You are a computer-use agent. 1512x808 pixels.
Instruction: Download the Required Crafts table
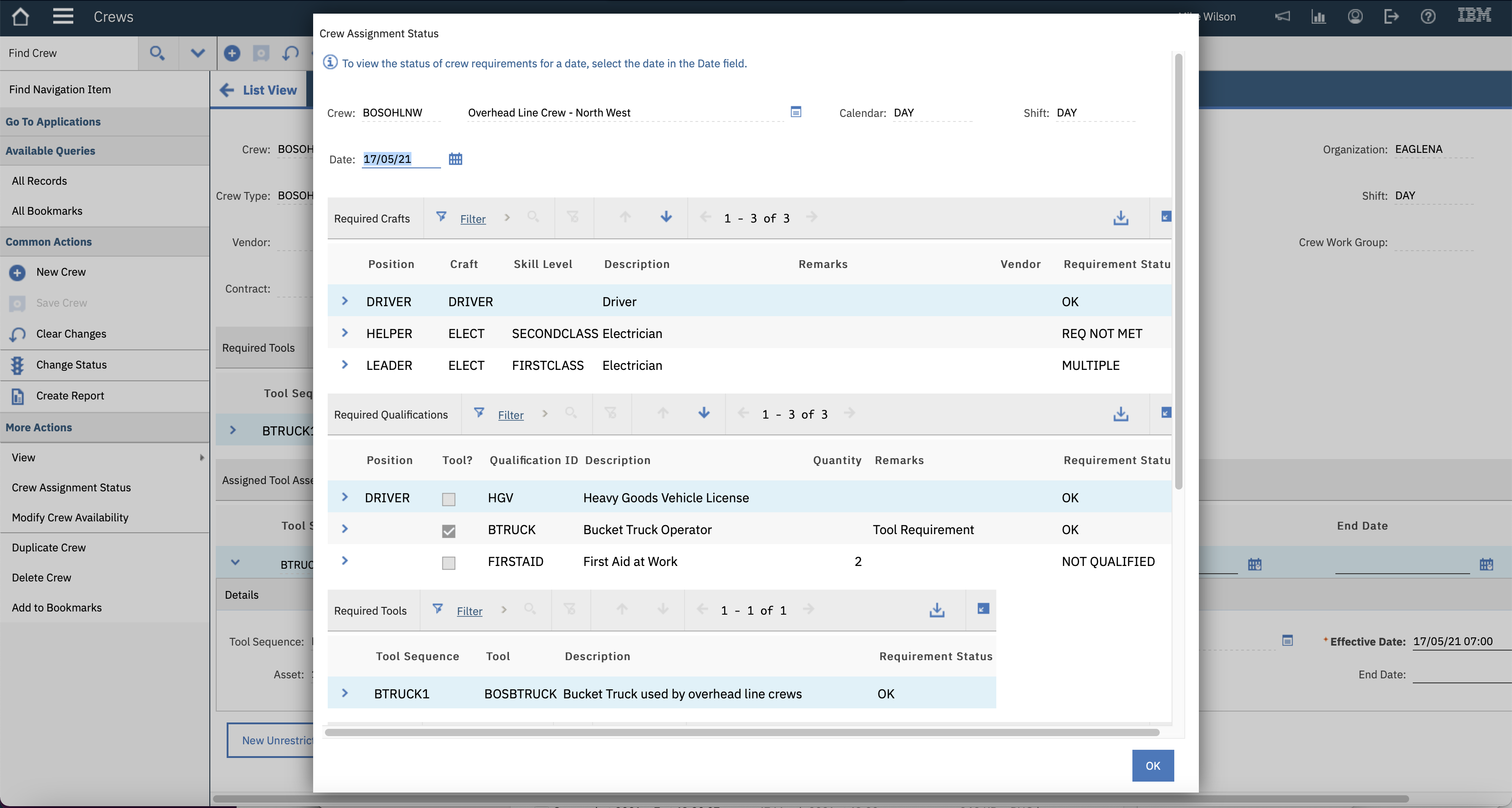[x=1121, y=218]
